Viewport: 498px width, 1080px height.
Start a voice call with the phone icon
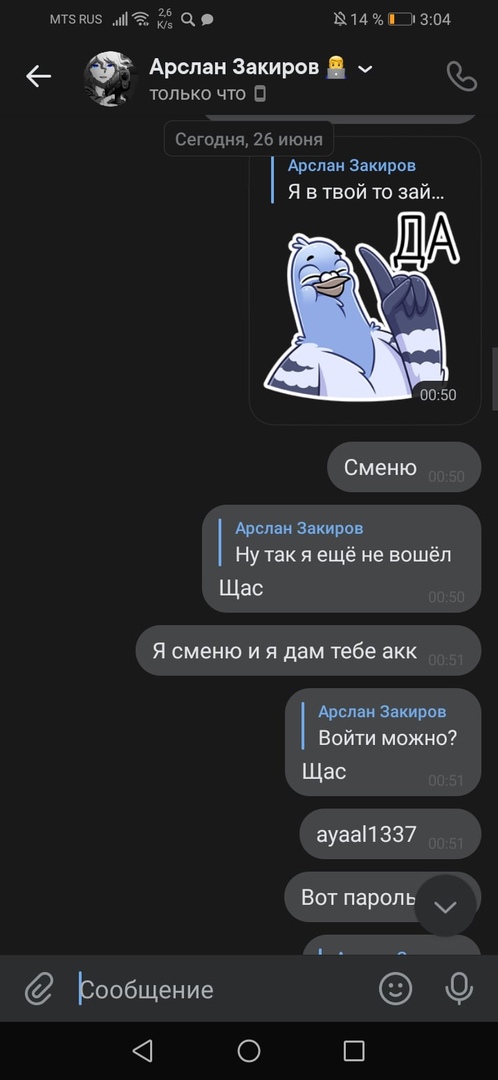point(461,76)
